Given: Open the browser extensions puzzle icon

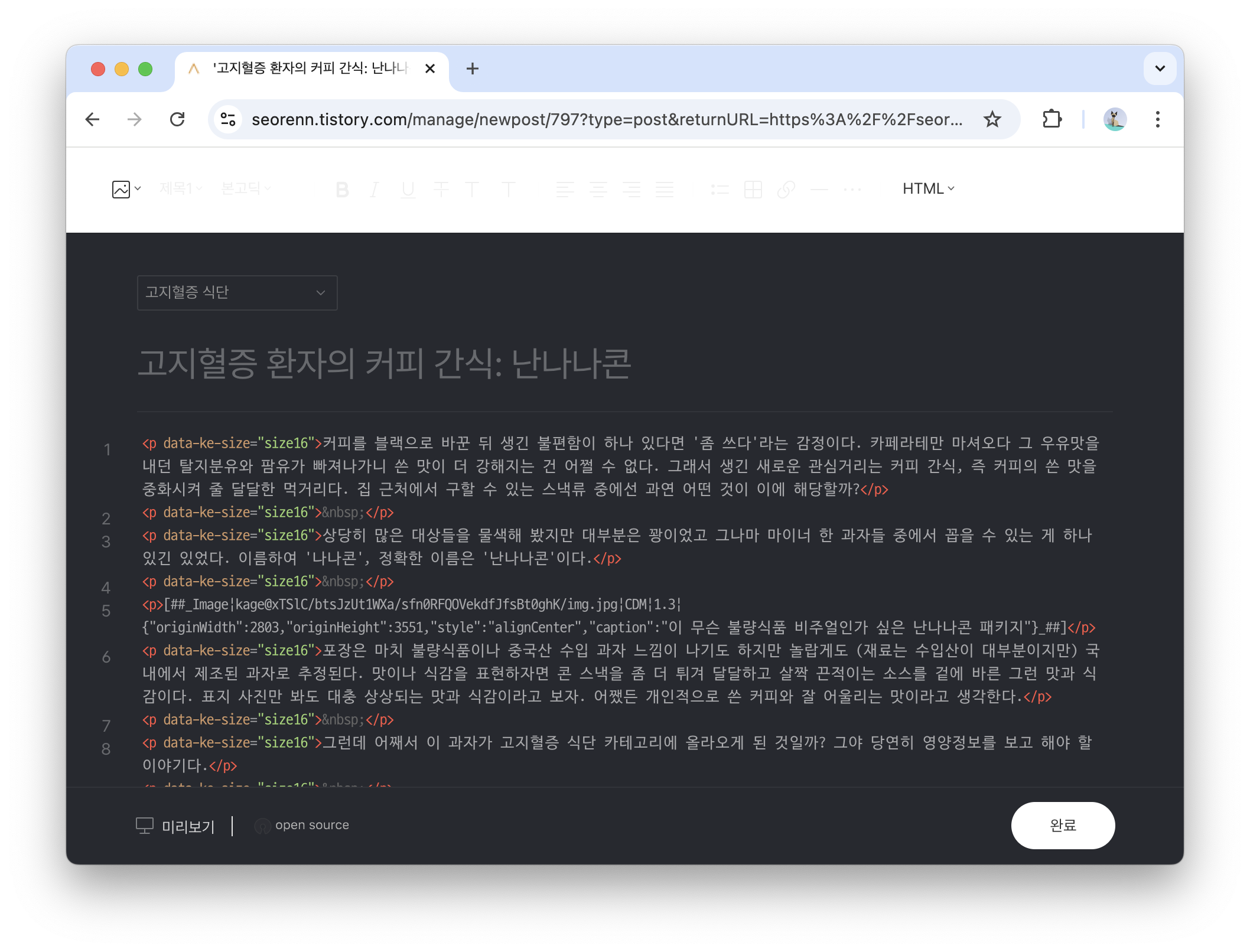Looking at the screenshot, I should (x=1052, y=119).
